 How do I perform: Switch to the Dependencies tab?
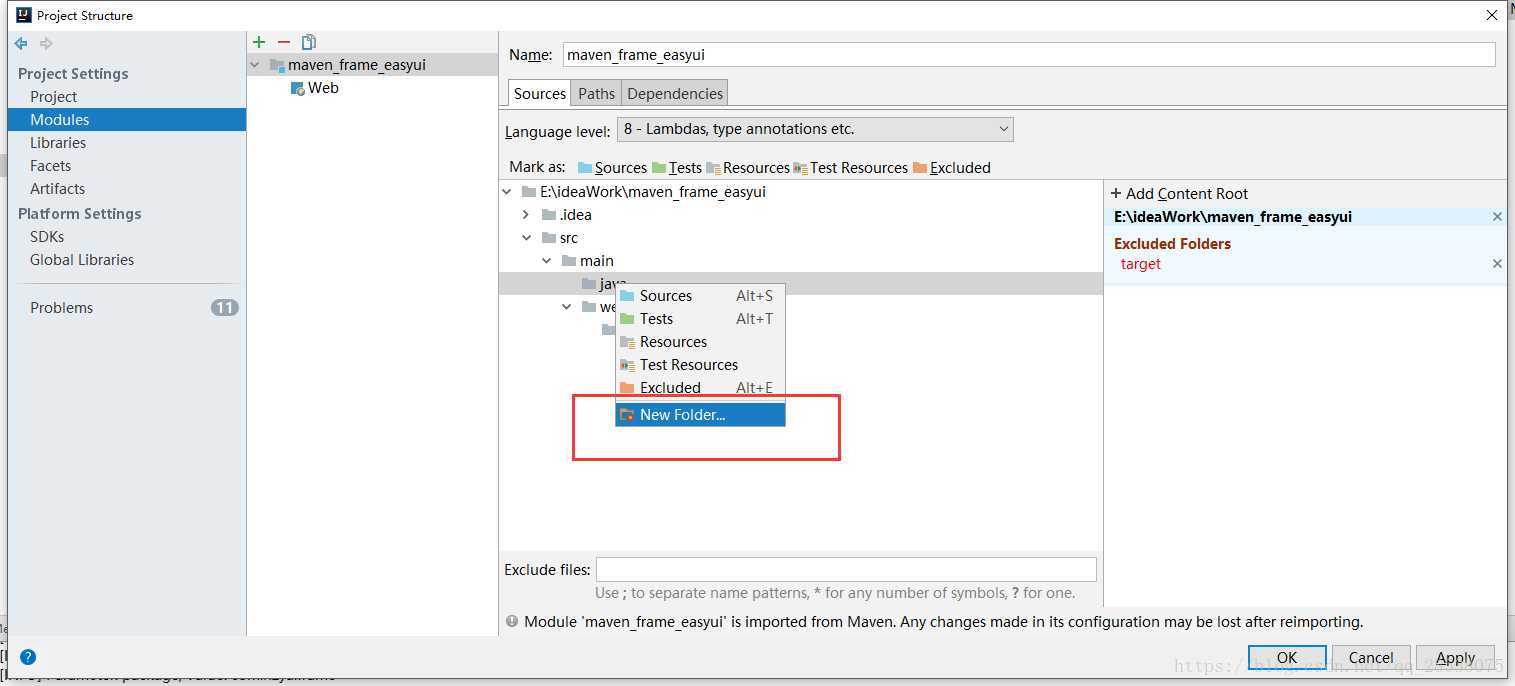675,93
